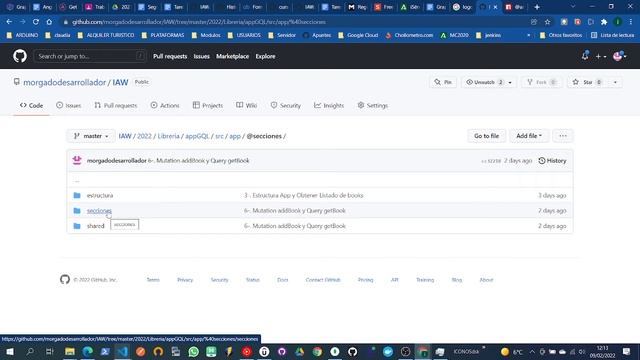
Task: Open the notifications bell
Action: coord(585,56)
